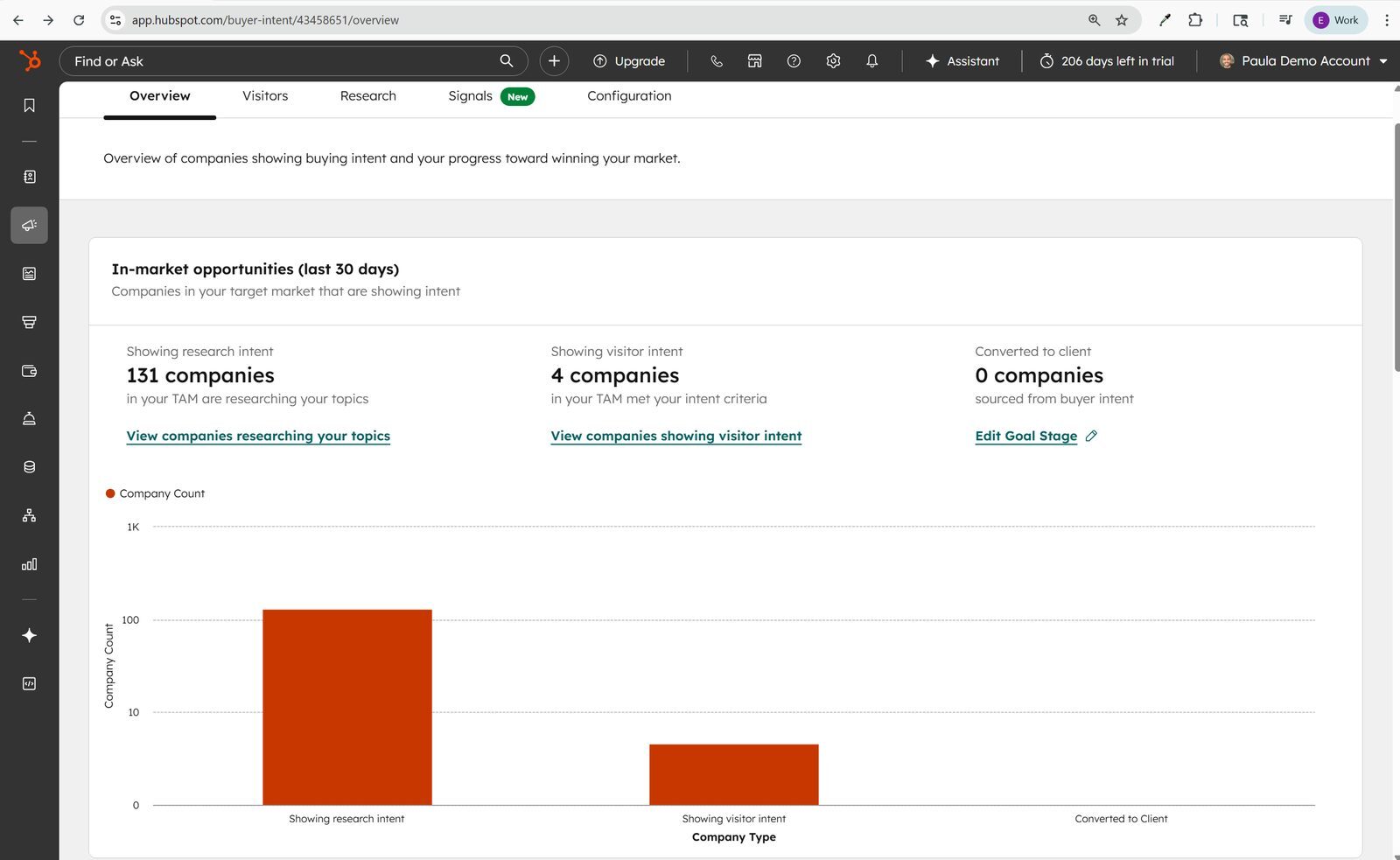Open Breeze AI sparkle sidebar icon
This screenshot has height=860, width=1400.
pos(29,635)
